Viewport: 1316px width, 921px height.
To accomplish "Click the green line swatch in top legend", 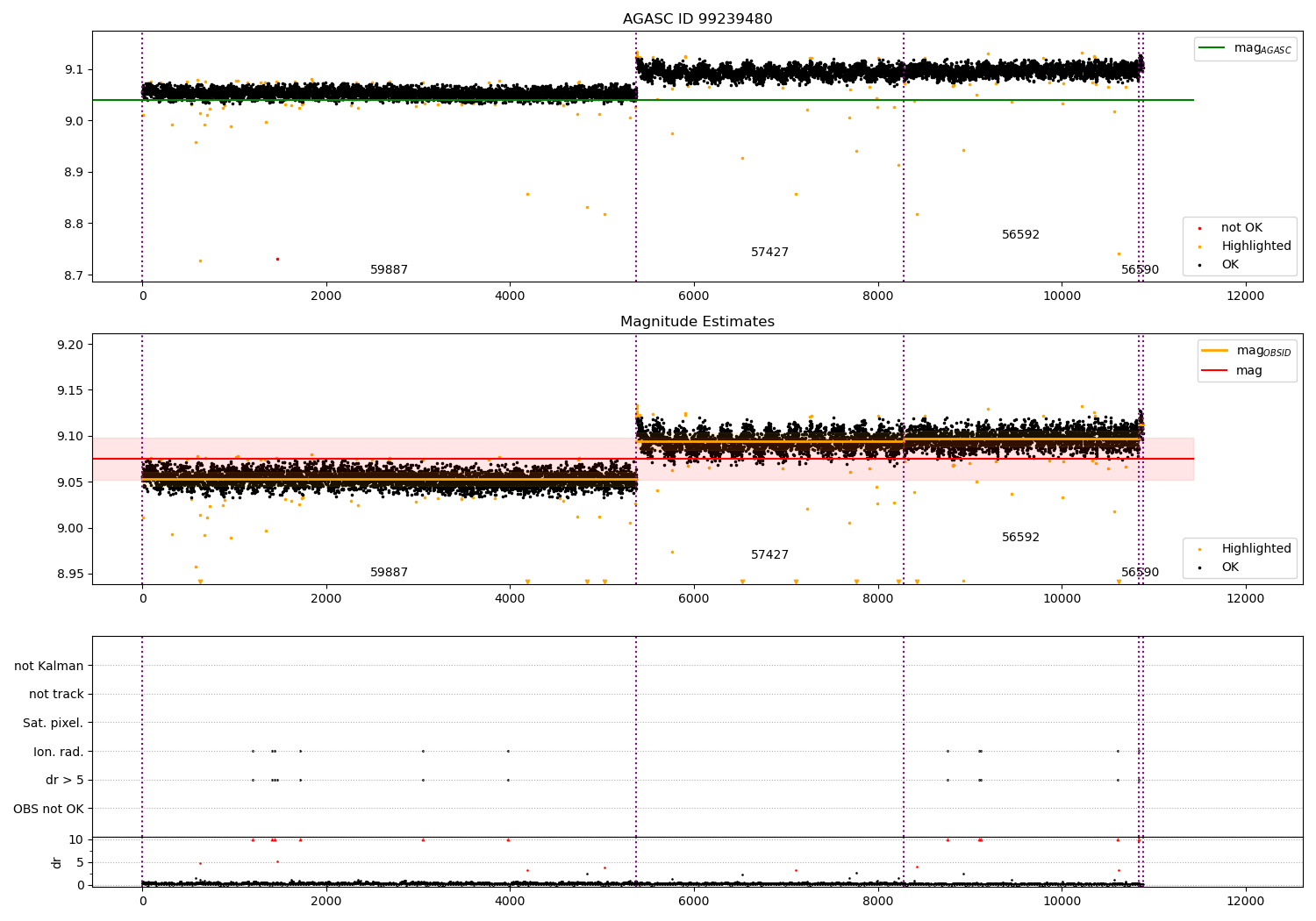I will 1212,48.
